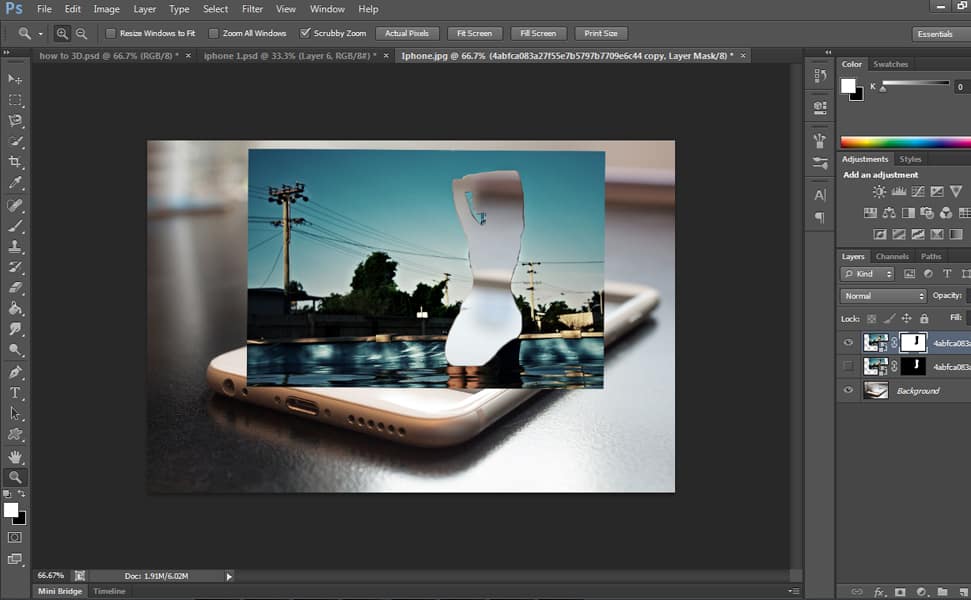The height and width of the screenshot is (600, 971).
Task: Enable Resize Windows to Fit checkbox
Action: 110,33
